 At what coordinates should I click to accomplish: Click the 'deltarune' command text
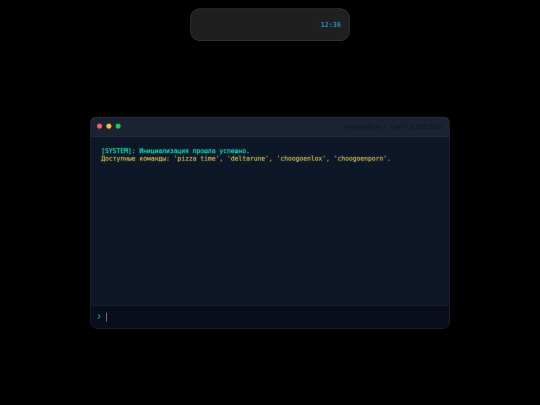pos(248,159)
